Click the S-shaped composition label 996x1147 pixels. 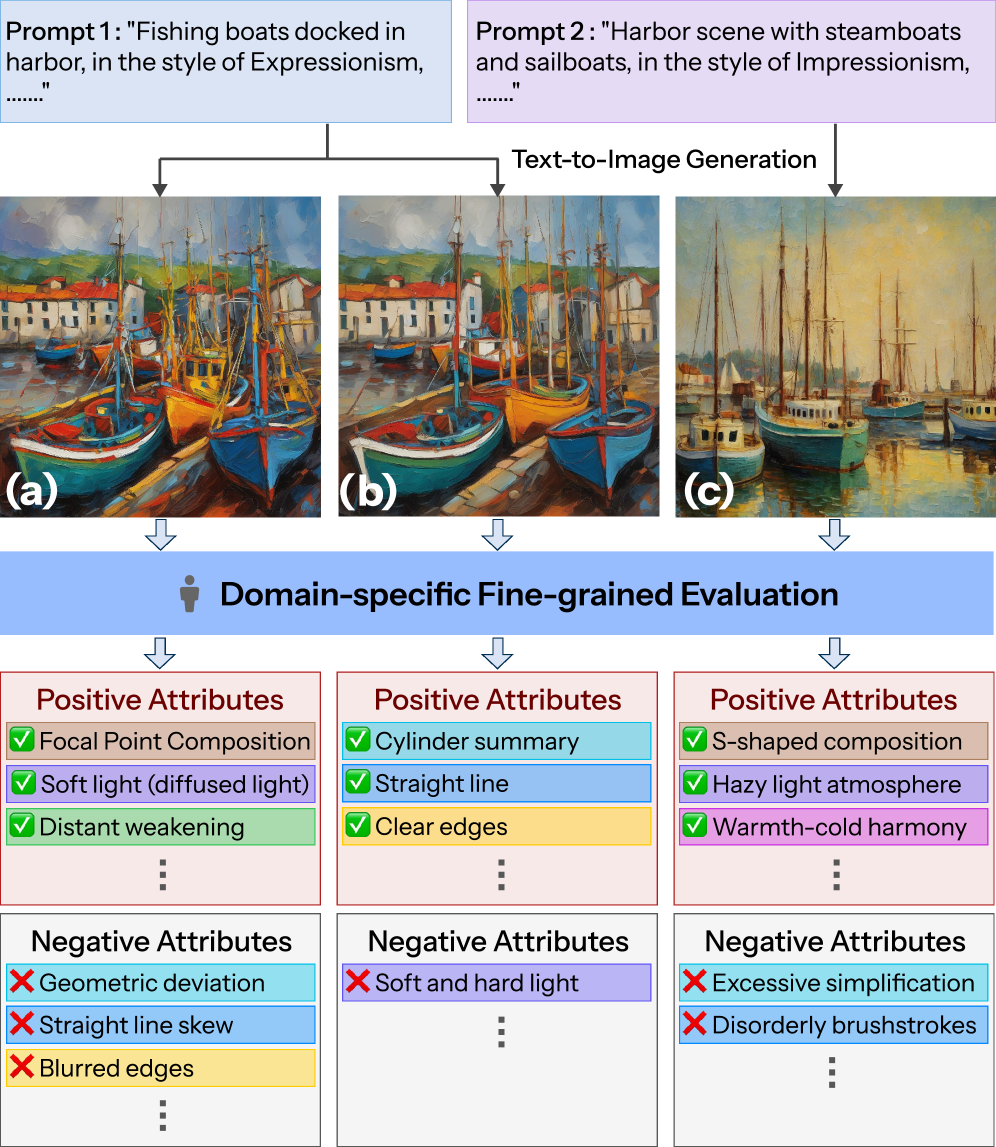[837, 741]
